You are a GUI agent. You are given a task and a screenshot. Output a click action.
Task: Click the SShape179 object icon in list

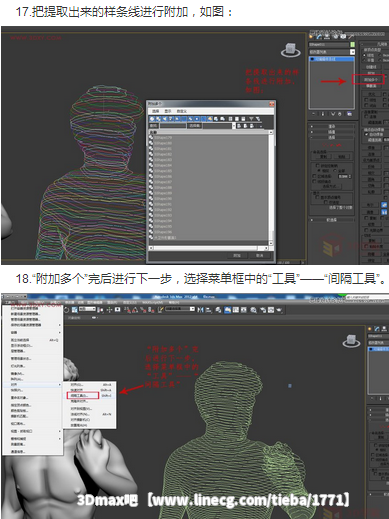[x=151, y=138]
